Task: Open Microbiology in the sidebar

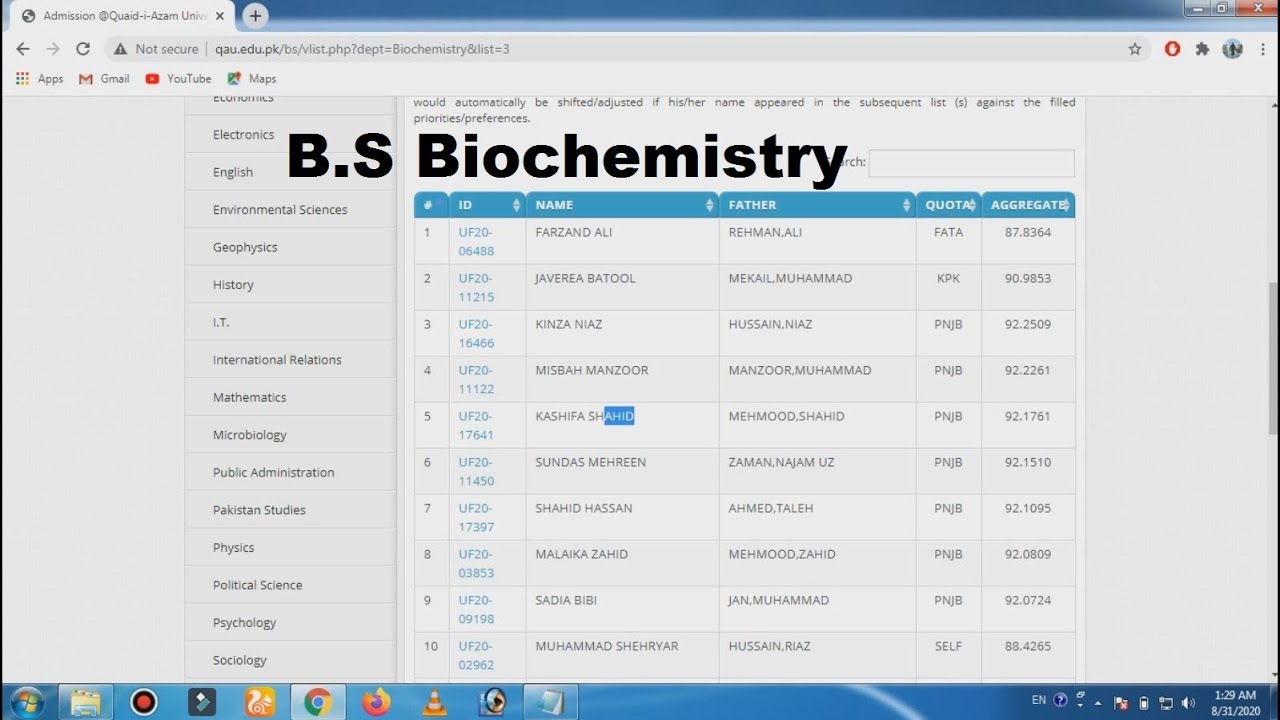Action: [249, 435]
